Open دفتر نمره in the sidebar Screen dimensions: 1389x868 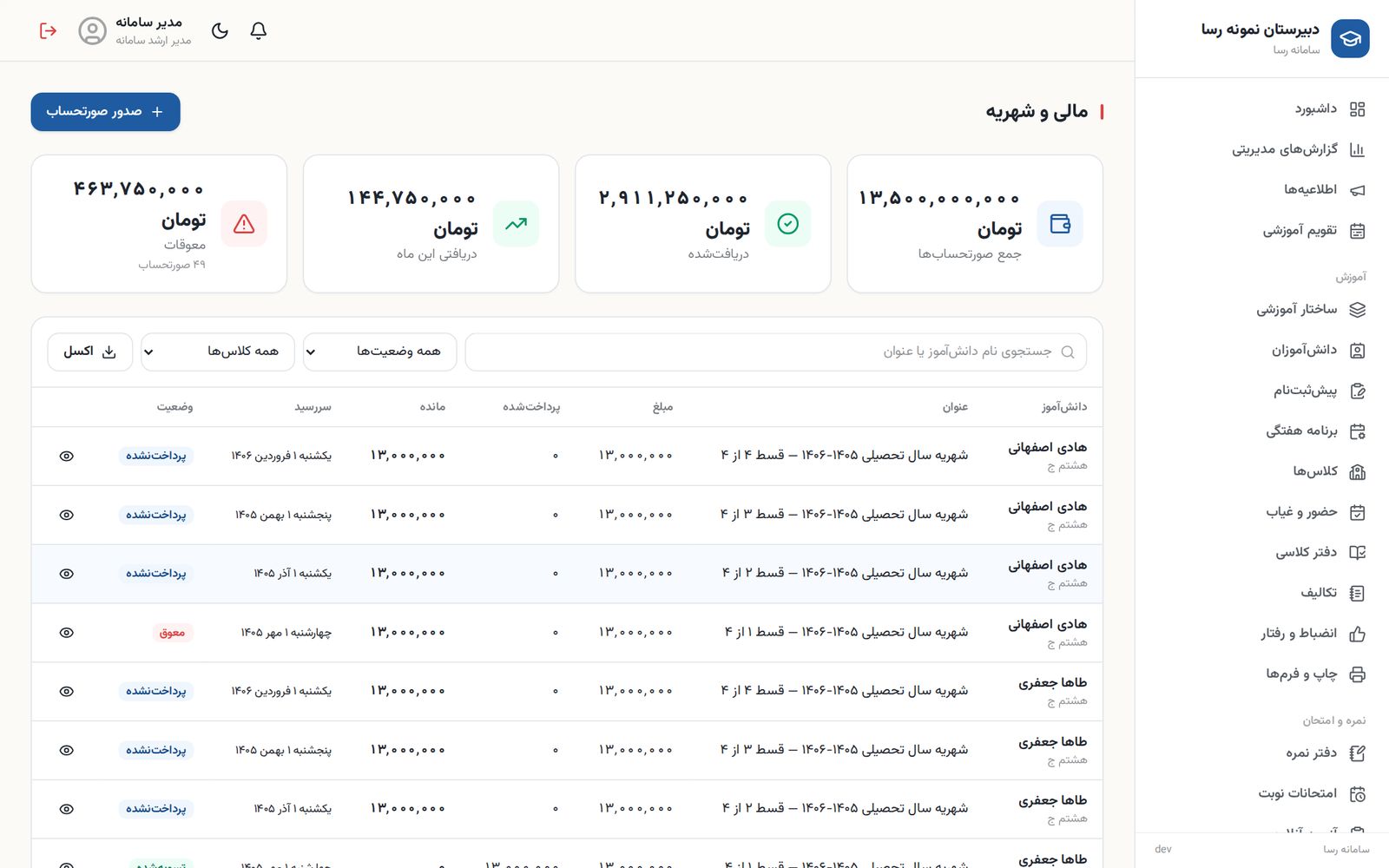[x=1262, y=753]
